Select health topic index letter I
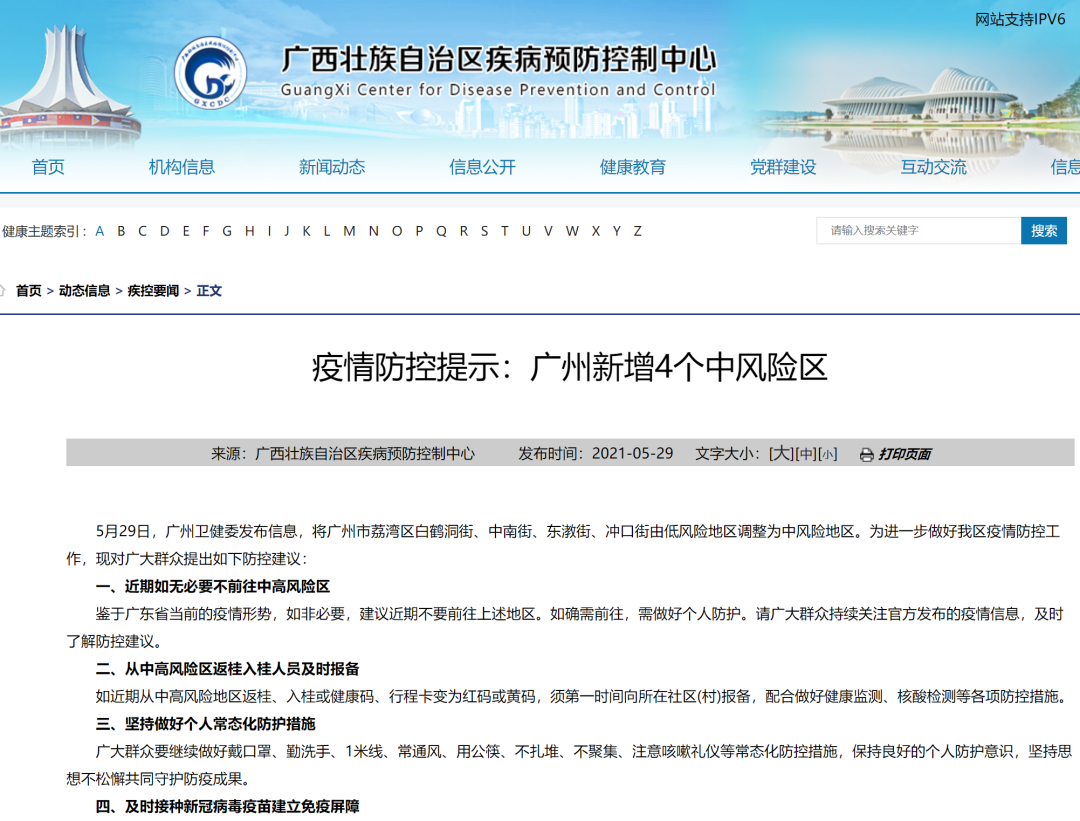Viewport: 1080px width, 821px height. [x=269, y=231]
